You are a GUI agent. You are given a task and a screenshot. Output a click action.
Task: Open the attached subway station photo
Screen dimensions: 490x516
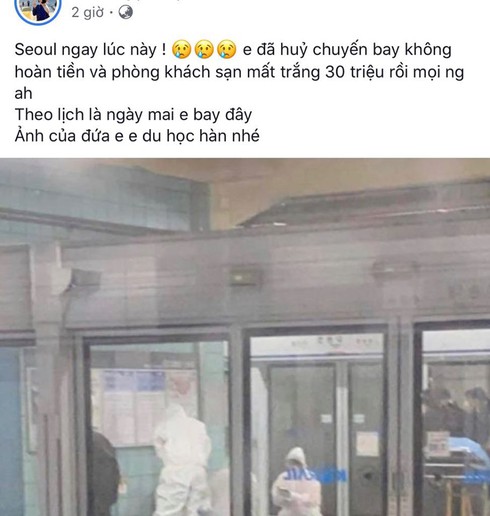pos(245,337)
